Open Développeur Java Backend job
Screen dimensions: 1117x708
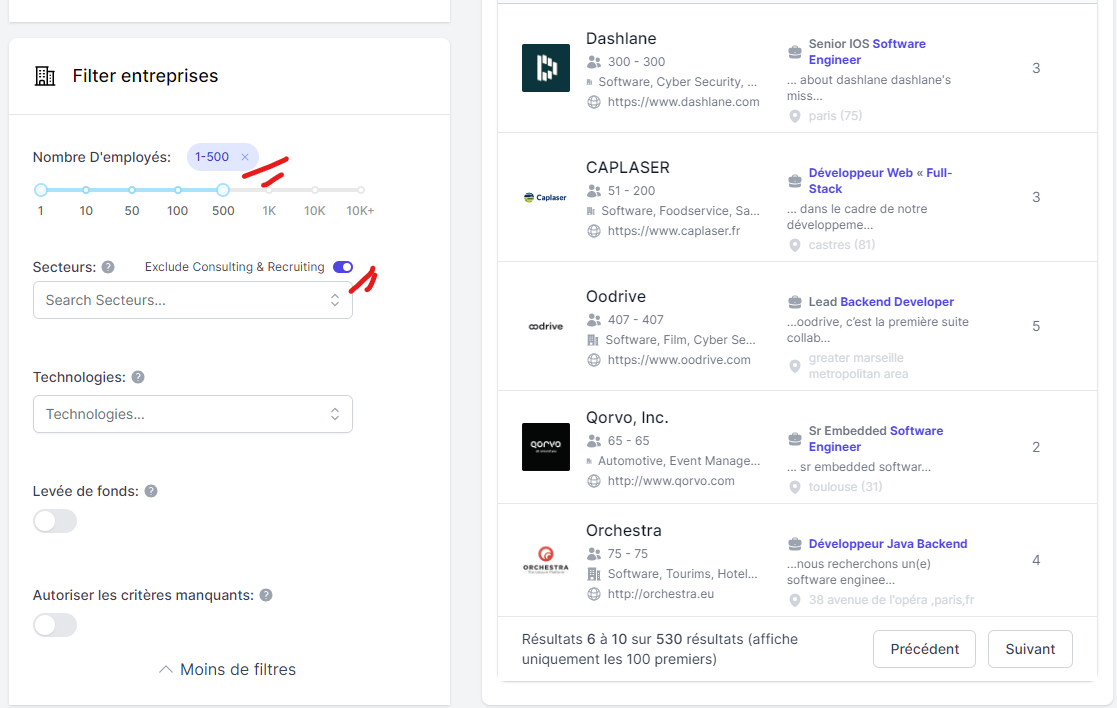888,544
